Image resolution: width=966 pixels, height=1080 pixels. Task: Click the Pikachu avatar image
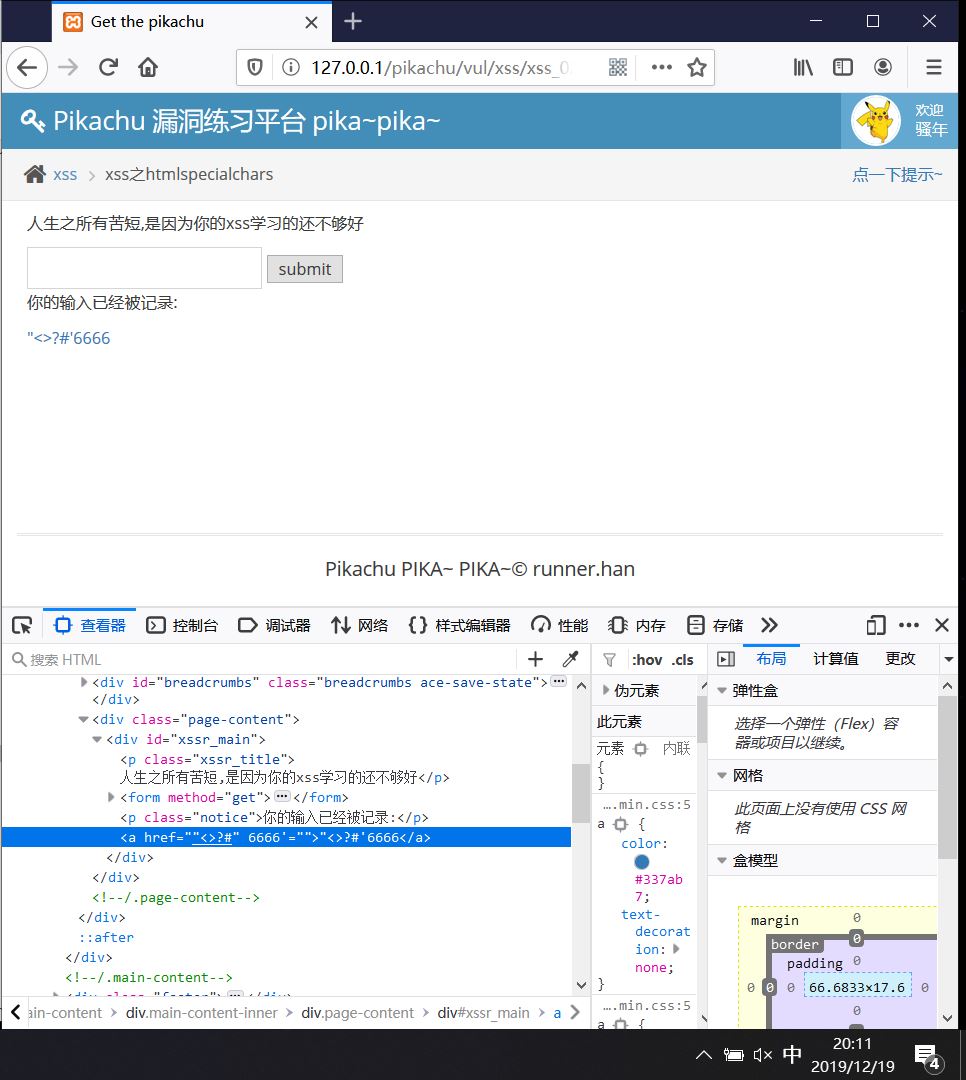coord(876,121)
